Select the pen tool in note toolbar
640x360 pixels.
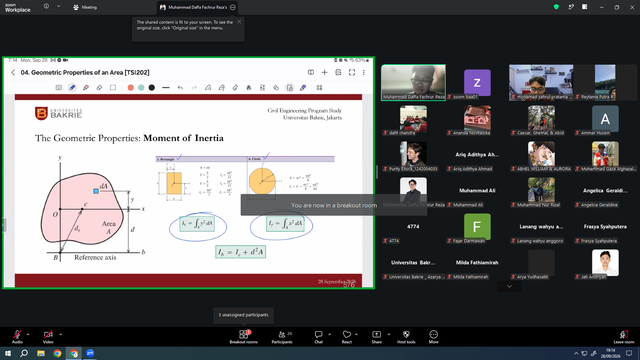pos(72,87)
